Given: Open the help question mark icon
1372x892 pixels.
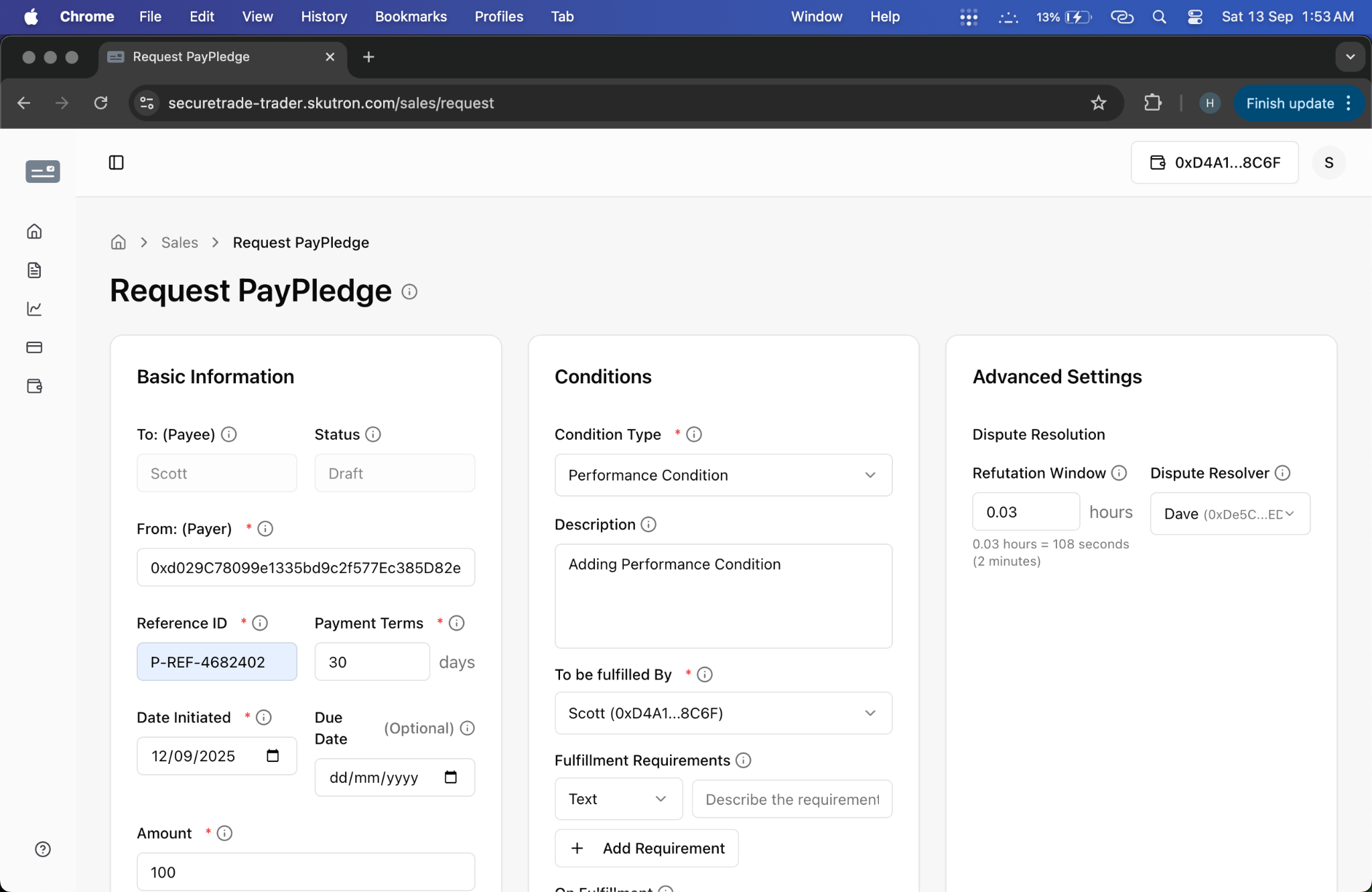Looking at the screenshot, I should tap(43, 849).
